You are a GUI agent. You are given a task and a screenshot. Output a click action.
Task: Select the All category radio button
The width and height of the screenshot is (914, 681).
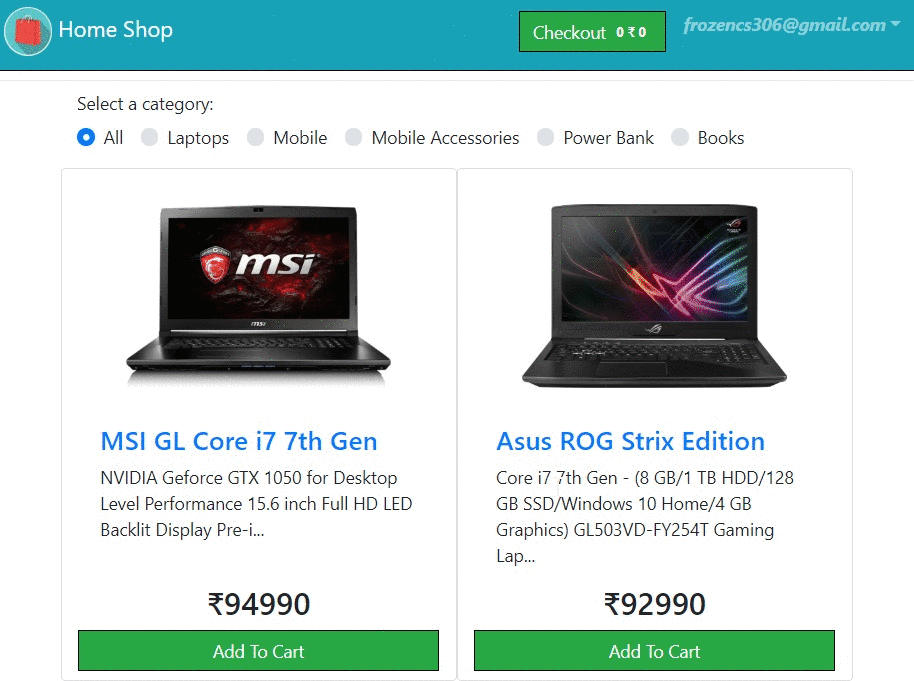pyautogui.click(x=86, y=138)
